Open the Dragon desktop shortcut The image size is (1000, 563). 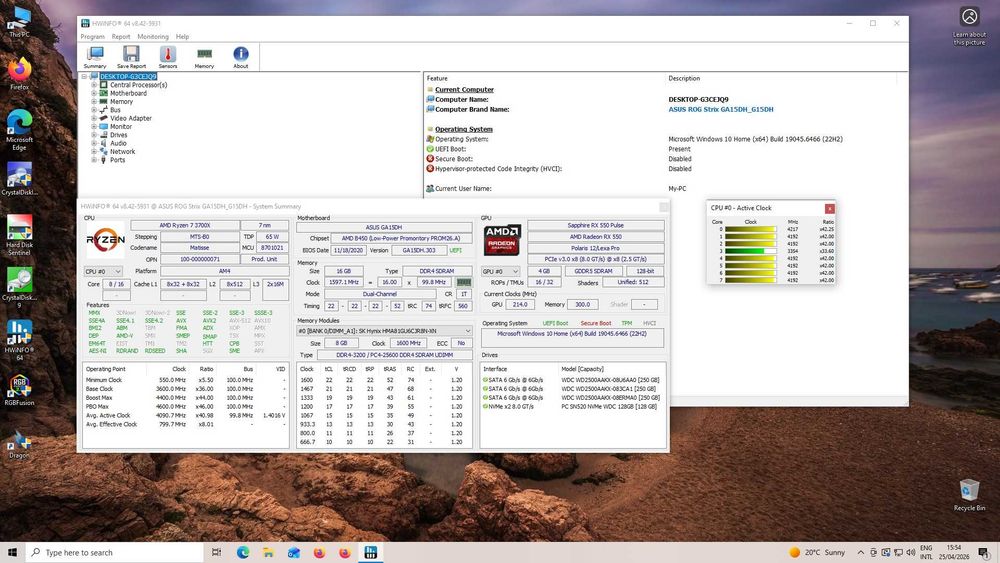tap(19, 442)
